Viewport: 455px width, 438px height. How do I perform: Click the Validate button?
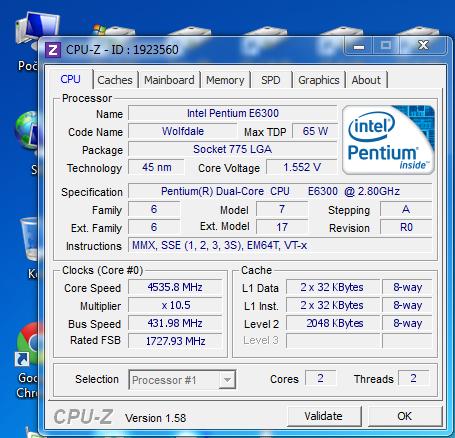pos(324,416)
